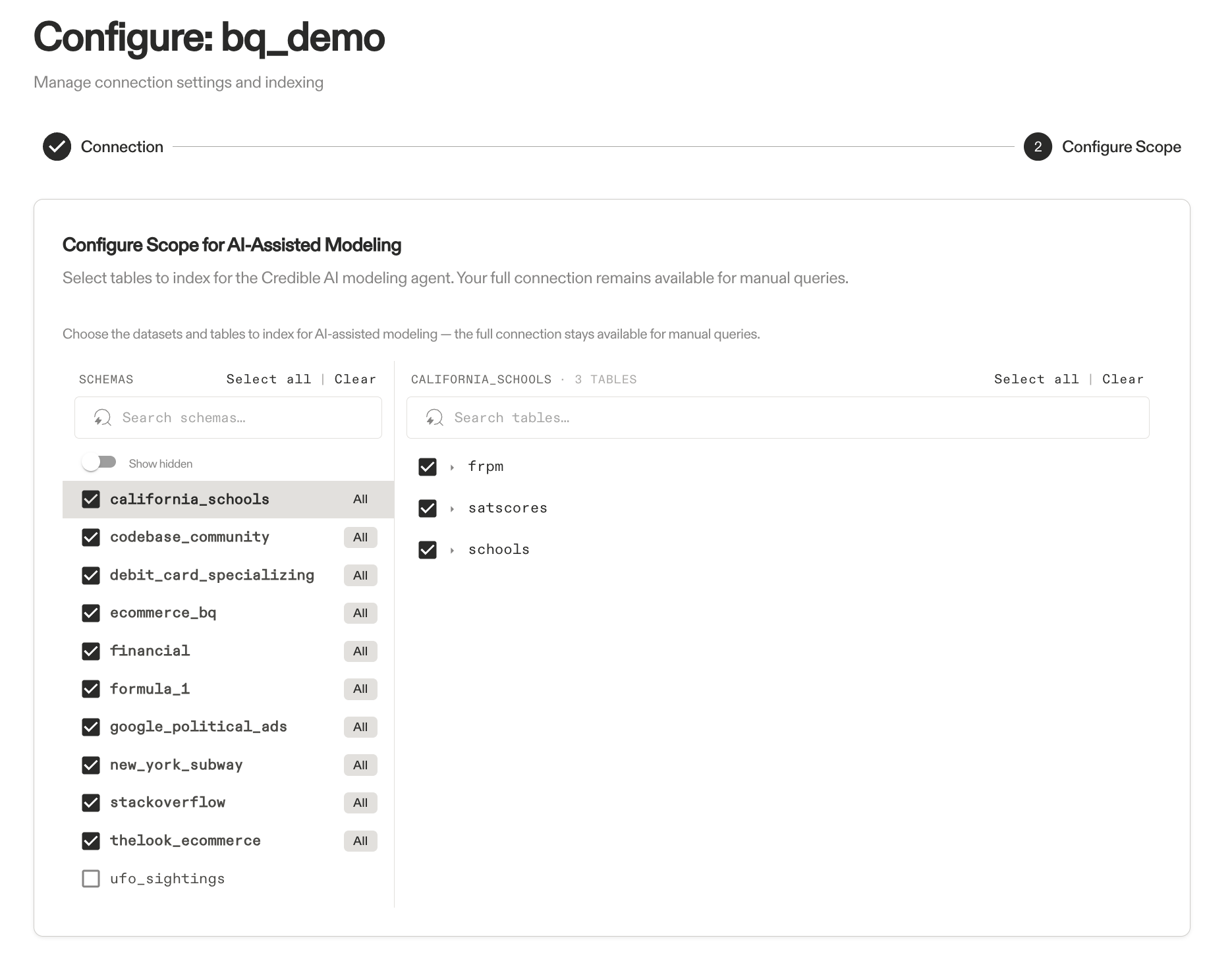Click Clear for tables
Image resolution: width=1232 pixels, height=959 pixels.
point(1123,379)
